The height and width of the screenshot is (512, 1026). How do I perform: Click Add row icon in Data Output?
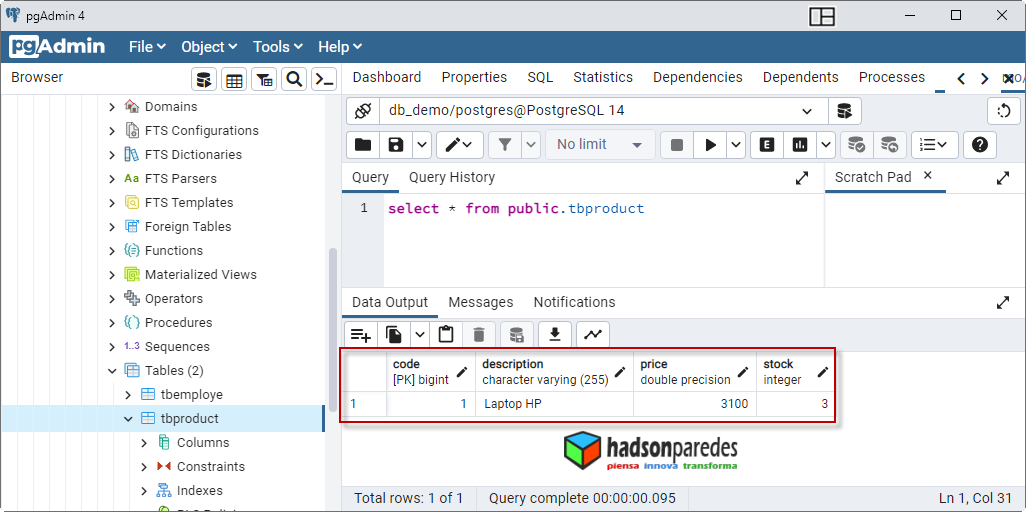(x=361, y=335)
